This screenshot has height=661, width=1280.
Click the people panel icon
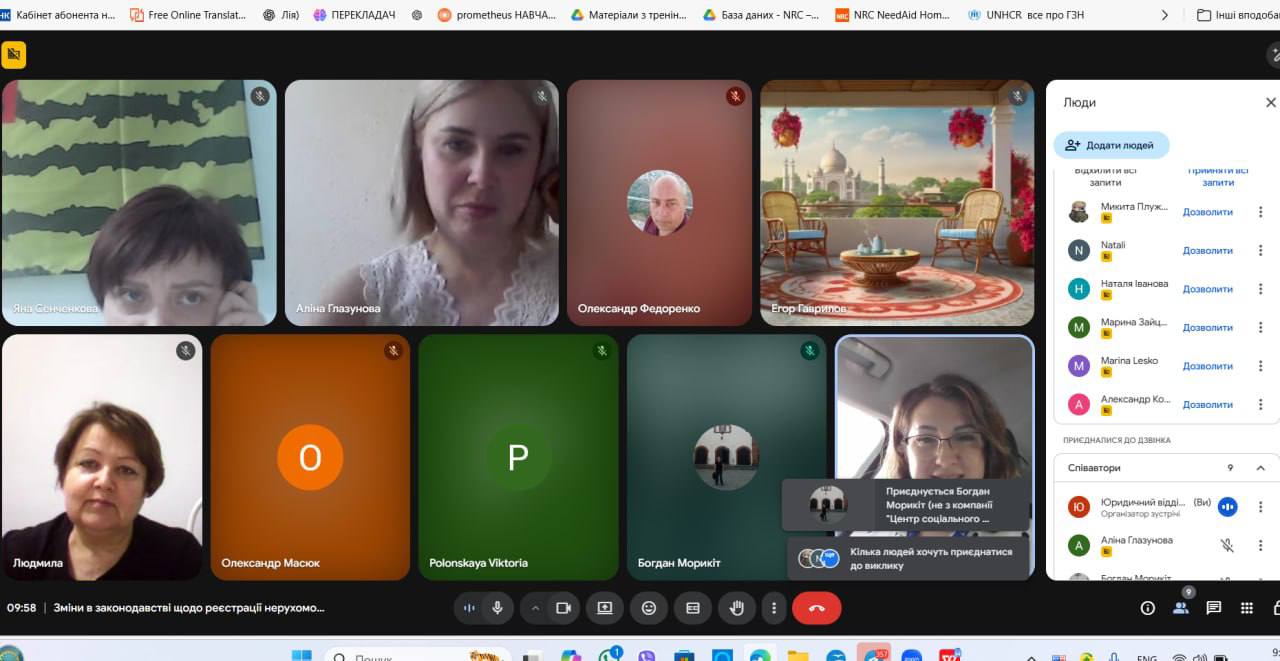pos(1181,608)
